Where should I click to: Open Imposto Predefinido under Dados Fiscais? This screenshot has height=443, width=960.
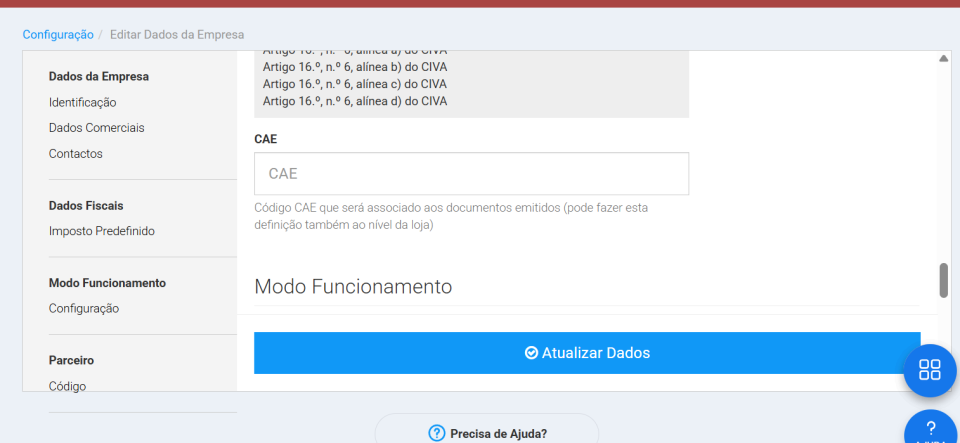click(x=101, y=231)
